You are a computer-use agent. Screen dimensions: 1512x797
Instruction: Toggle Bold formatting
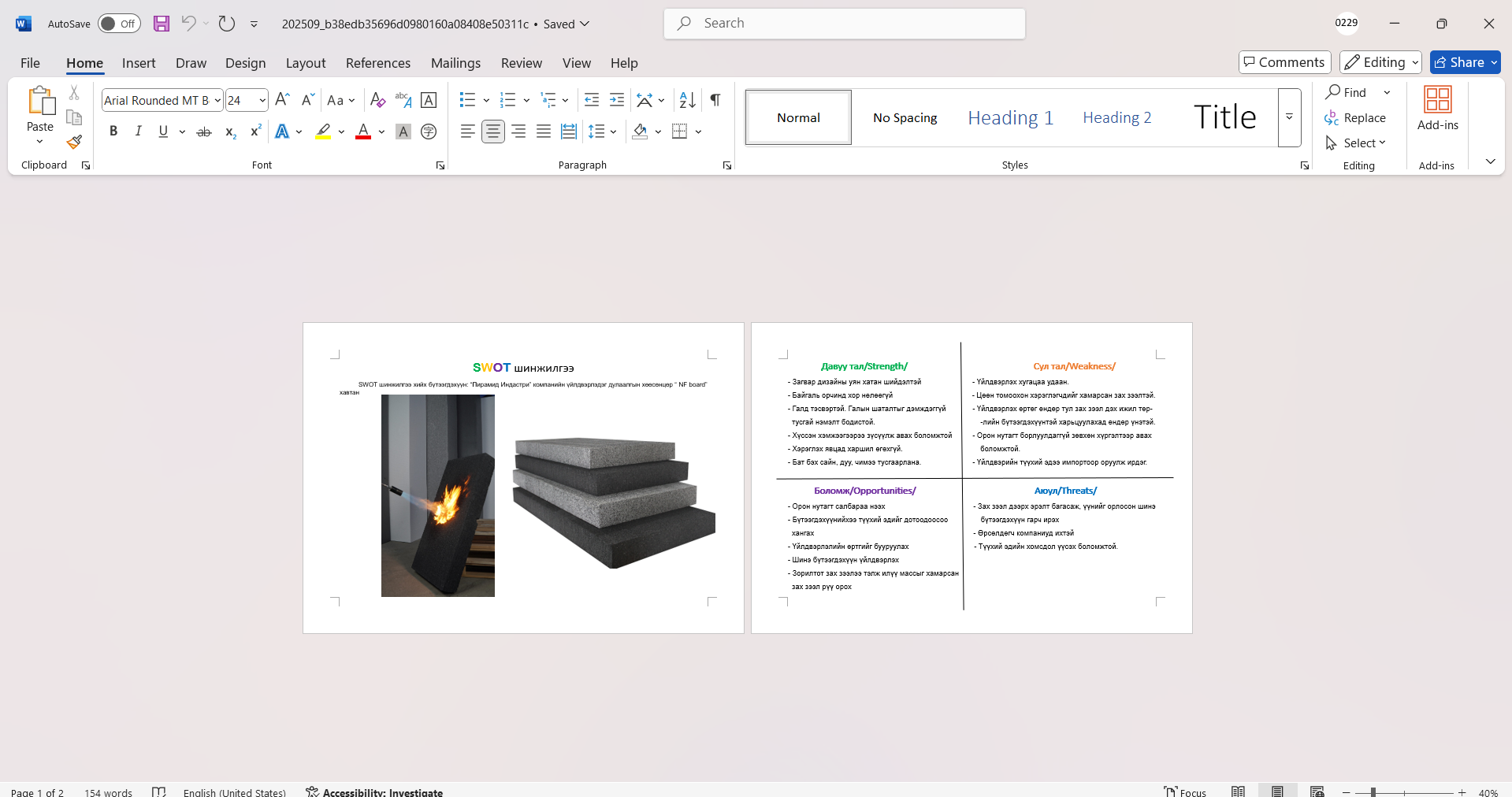pos(113,132)
